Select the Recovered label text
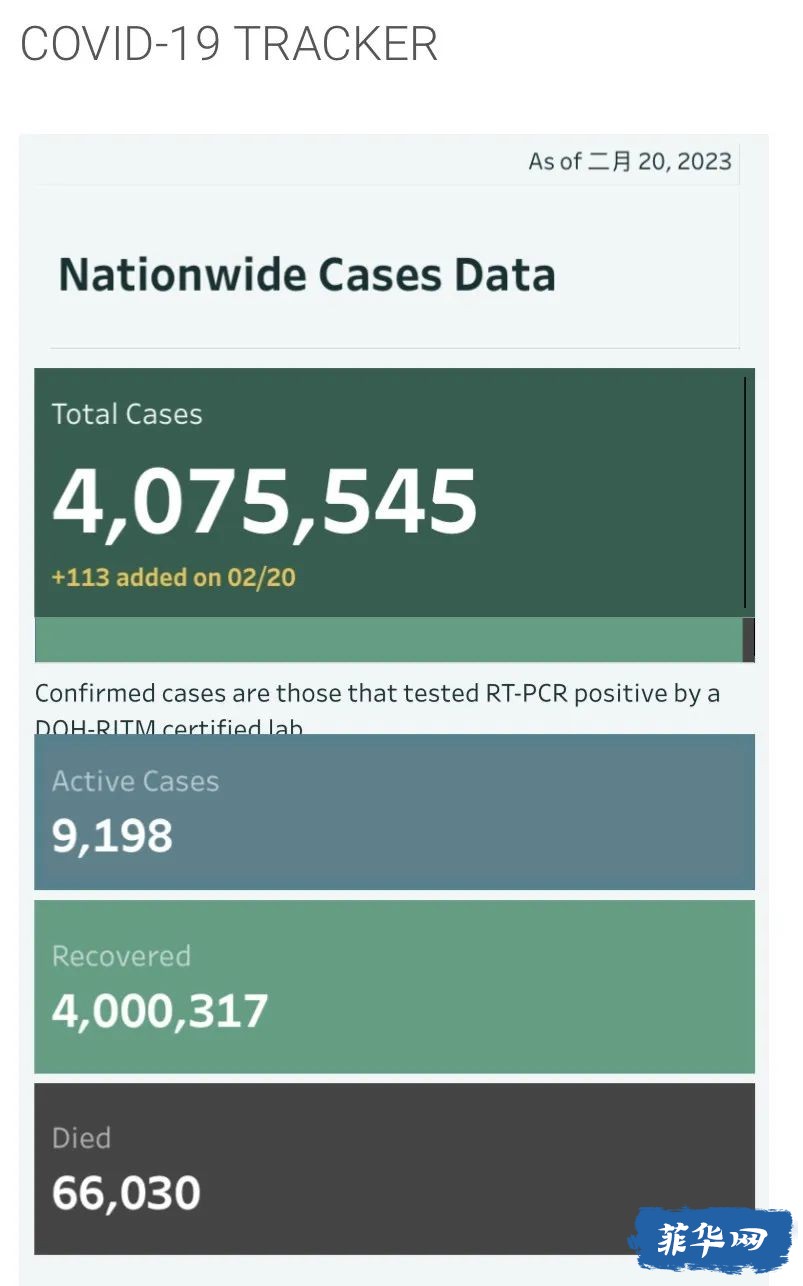The image size is (803, 1286). (x=121, y=956)
